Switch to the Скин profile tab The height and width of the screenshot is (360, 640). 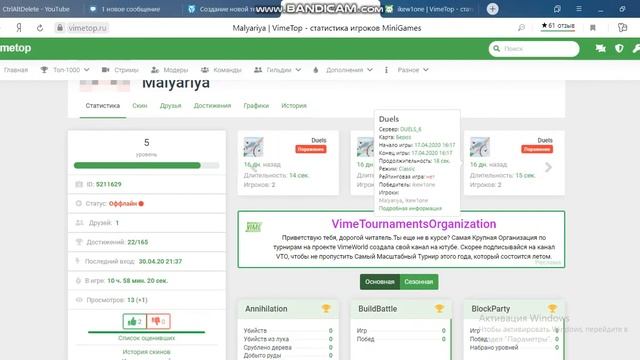click(140, 106)
